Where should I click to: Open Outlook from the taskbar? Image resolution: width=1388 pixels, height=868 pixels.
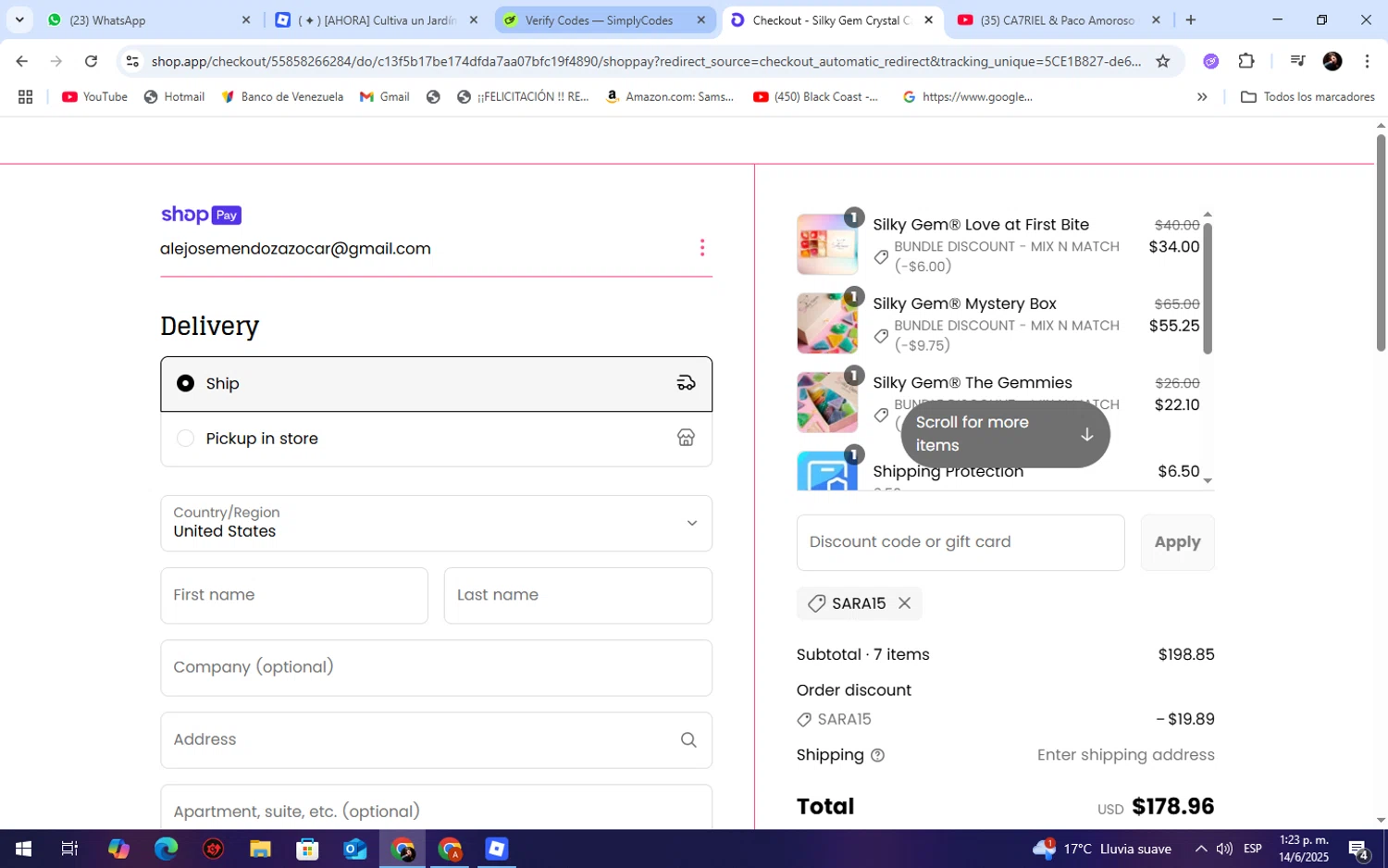click(x=355, y=849)
